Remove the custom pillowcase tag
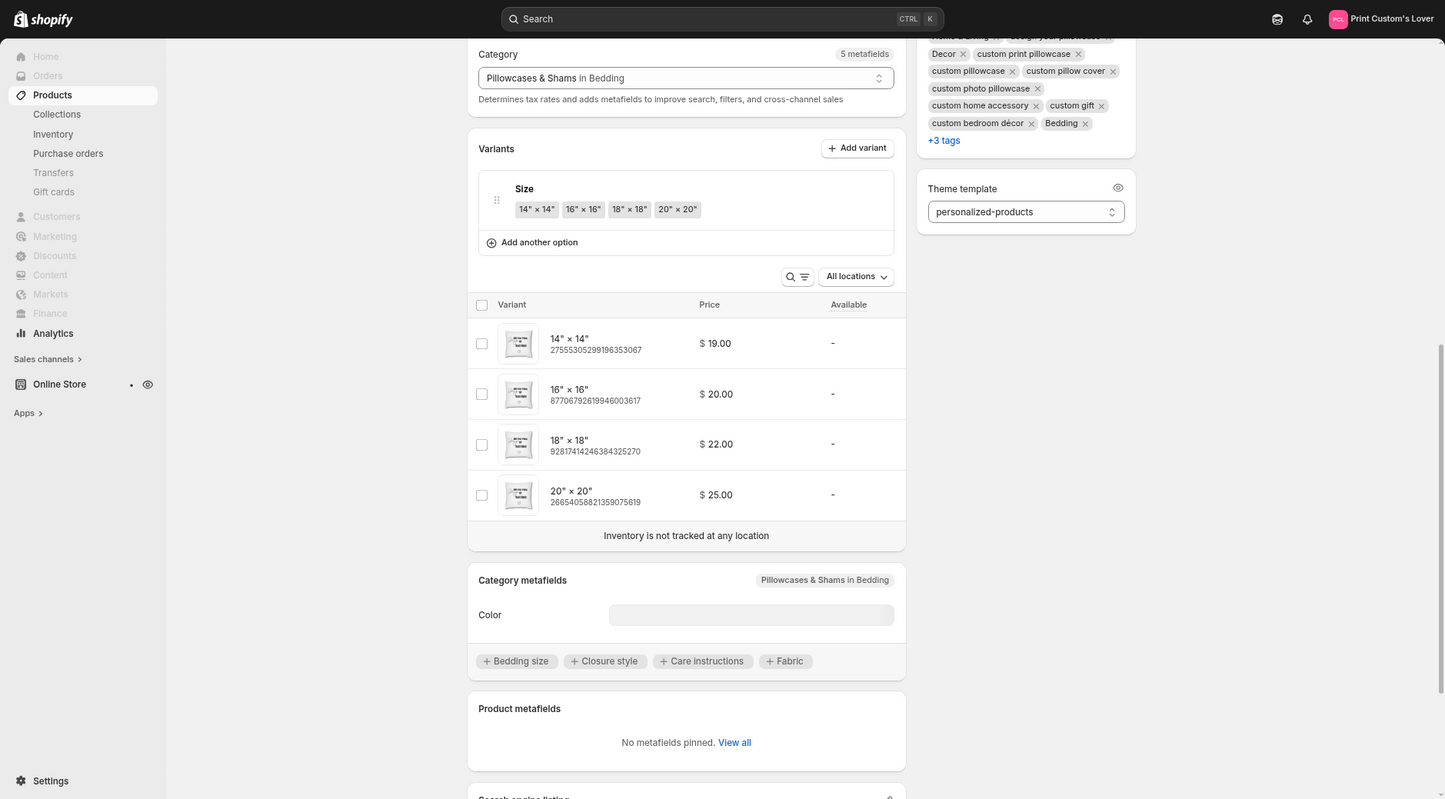1445x799 pixels. click(x=1012, y=71)
